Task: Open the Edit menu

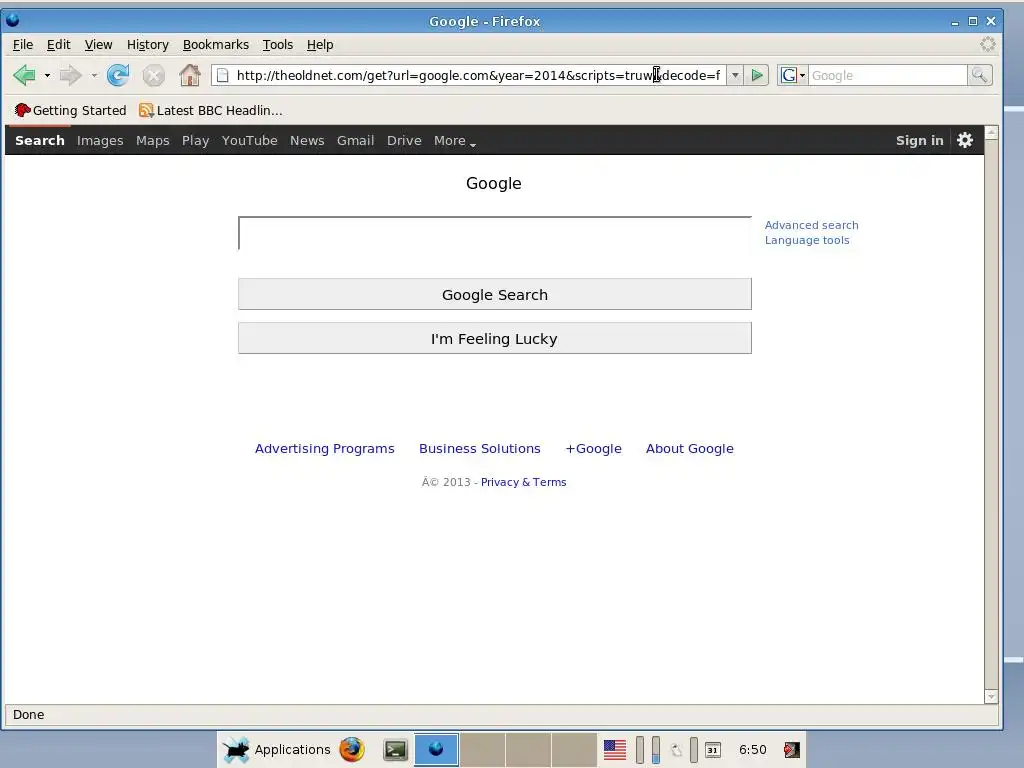Action: (58, 44)
